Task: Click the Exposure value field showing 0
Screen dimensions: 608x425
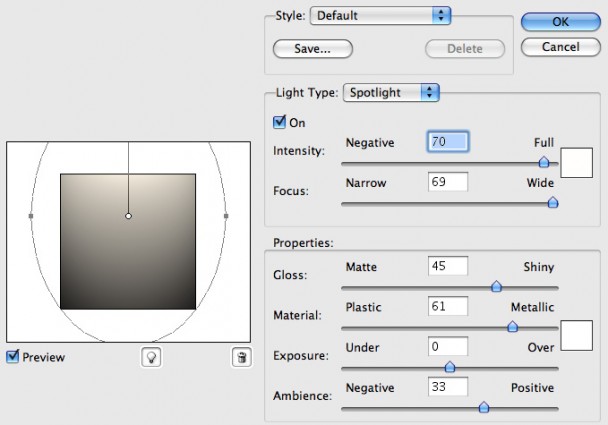Action: coord(448,346)
